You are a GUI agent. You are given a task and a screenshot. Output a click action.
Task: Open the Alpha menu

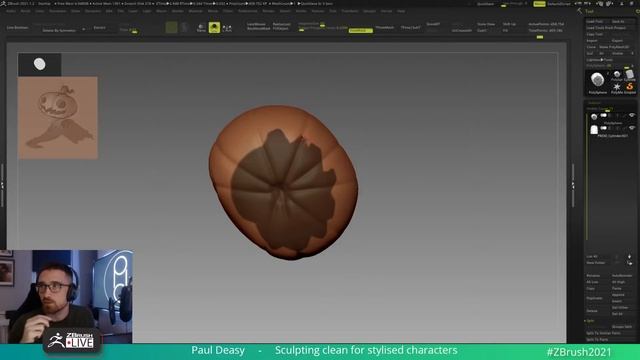click(11, 11)
